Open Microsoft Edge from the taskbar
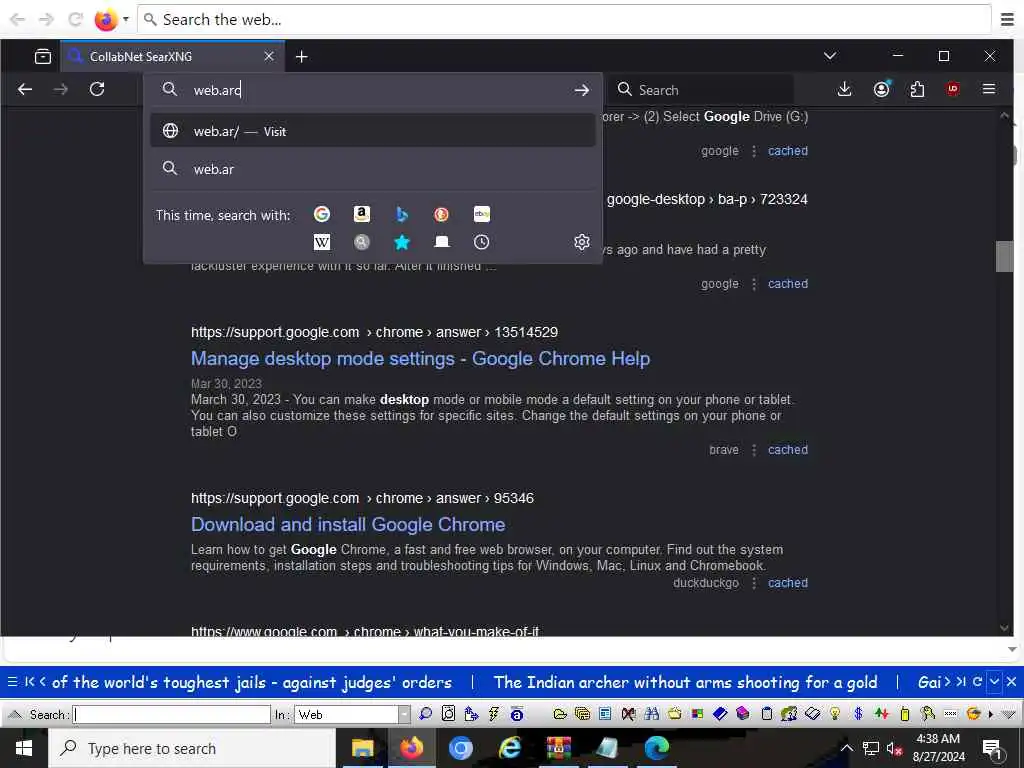The image size is (1024, 768). 656,748
